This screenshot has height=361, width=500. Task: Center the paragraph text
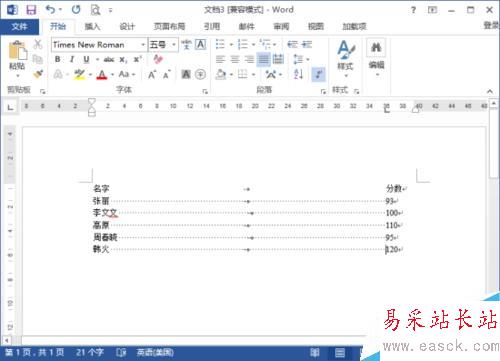tap(235, 59)
